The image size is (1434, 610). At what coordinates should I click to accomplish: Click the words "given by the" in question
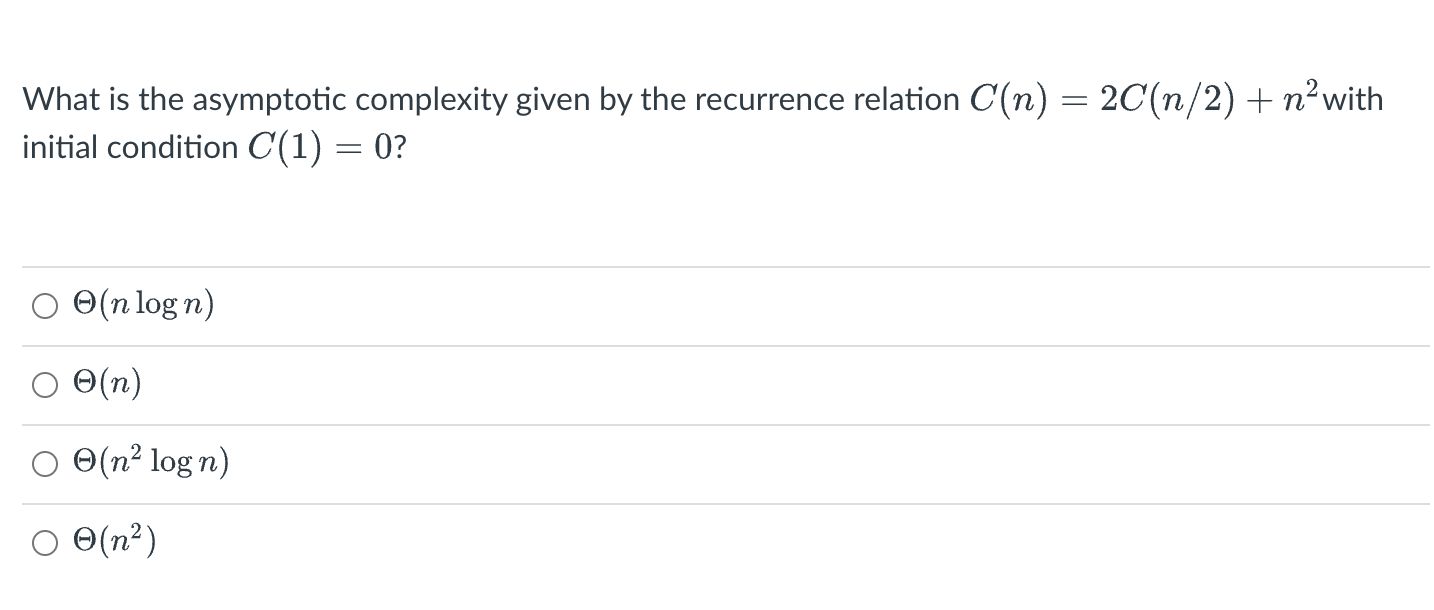pyautogui.click(x=595, y=101)
